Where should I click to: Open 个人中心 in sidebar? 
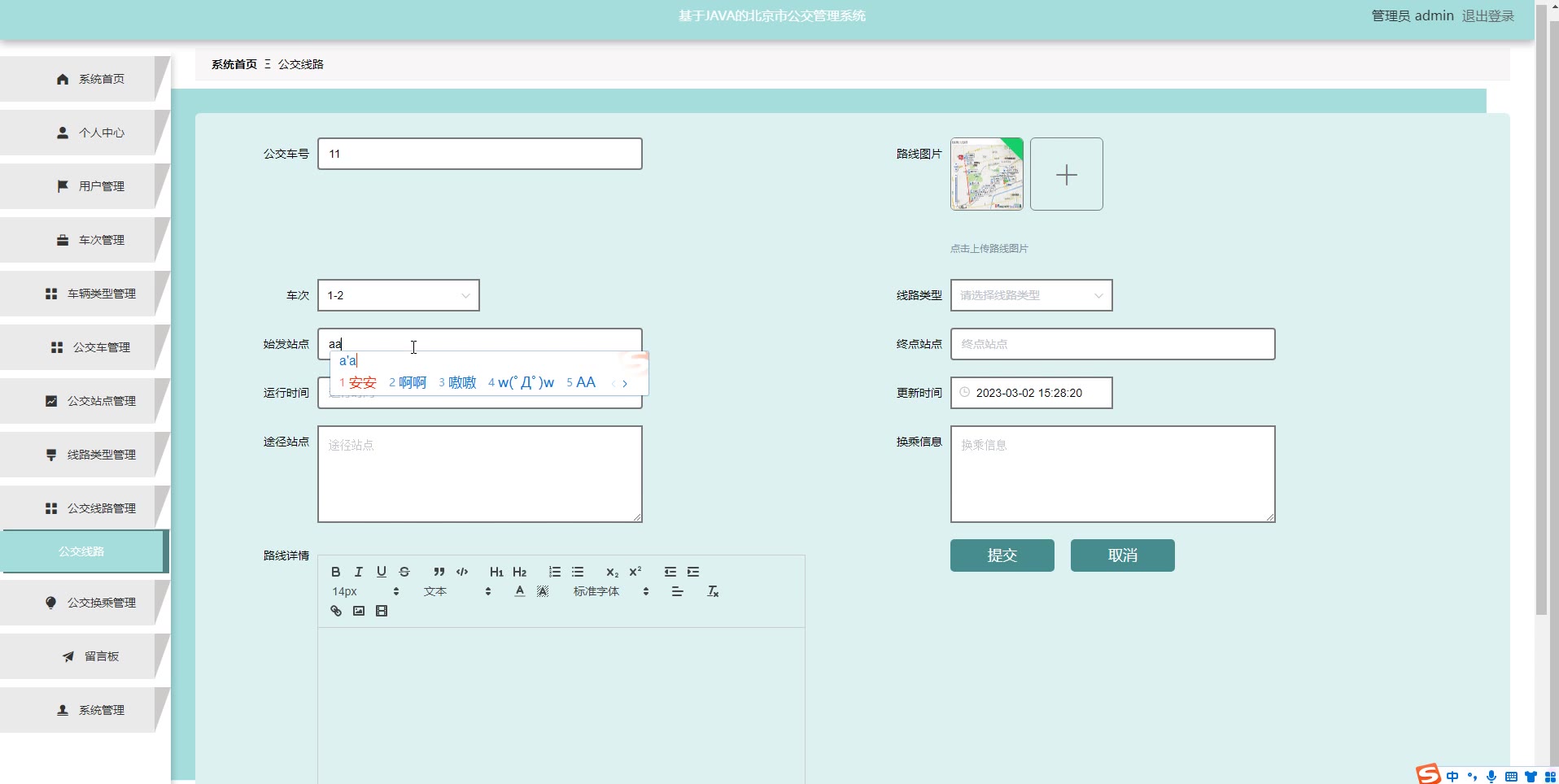click(x=85, y=133)
